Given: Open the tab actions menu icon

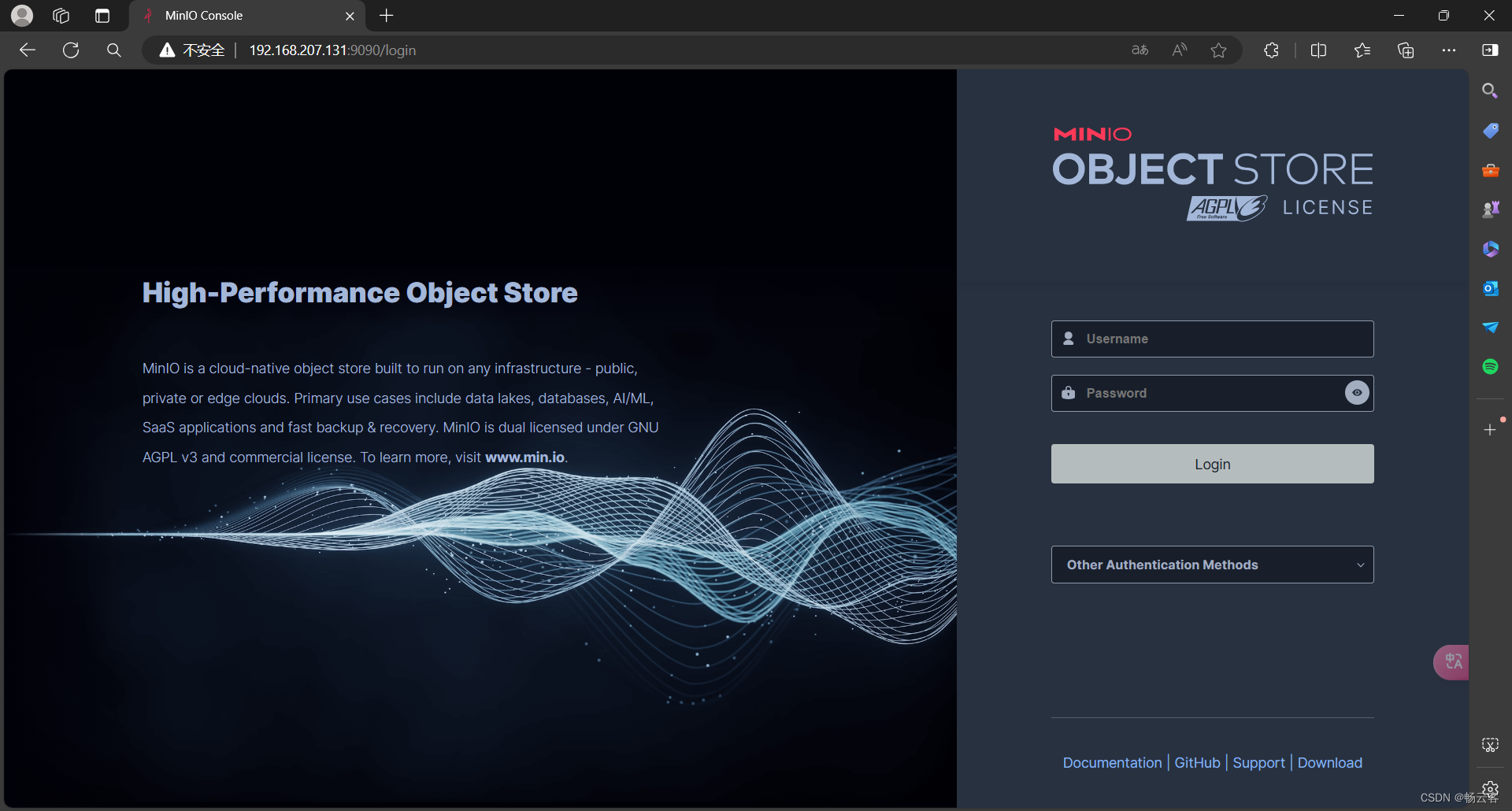Looking at the screenshot, I should 102,15.
